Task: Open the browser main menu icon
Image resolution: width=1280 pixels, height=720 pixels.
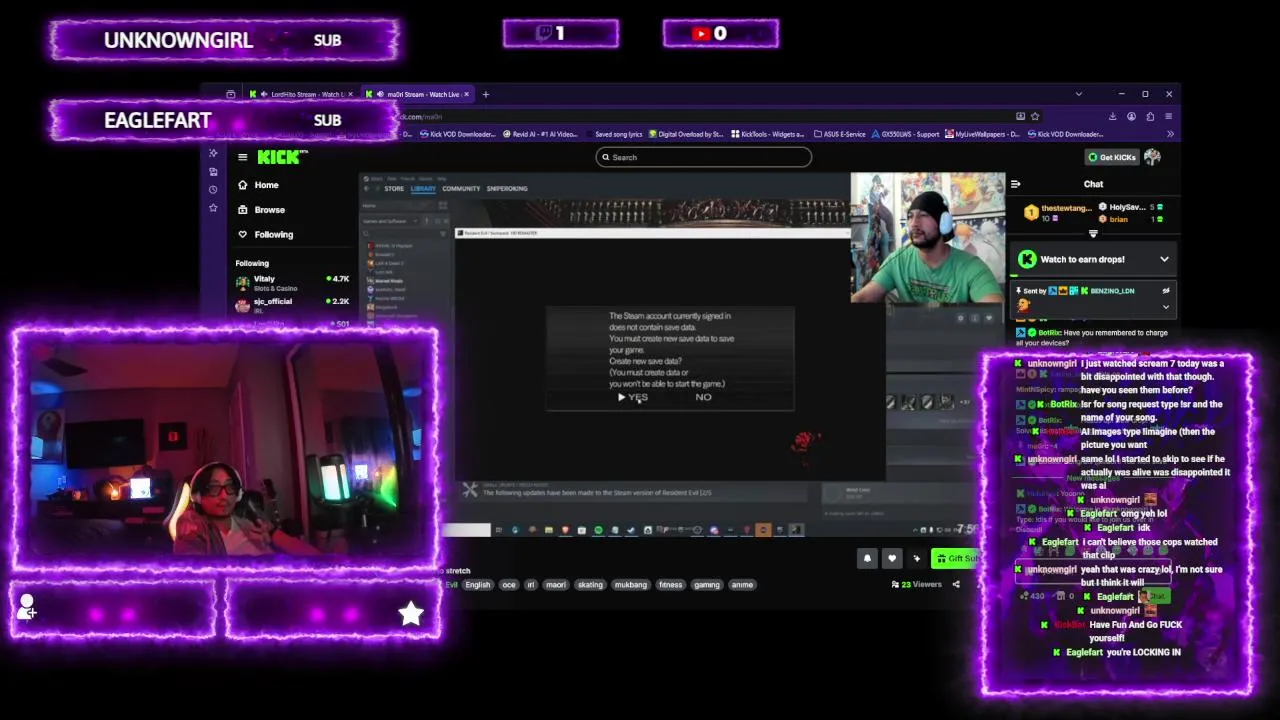Action: tap(1168, 116)
